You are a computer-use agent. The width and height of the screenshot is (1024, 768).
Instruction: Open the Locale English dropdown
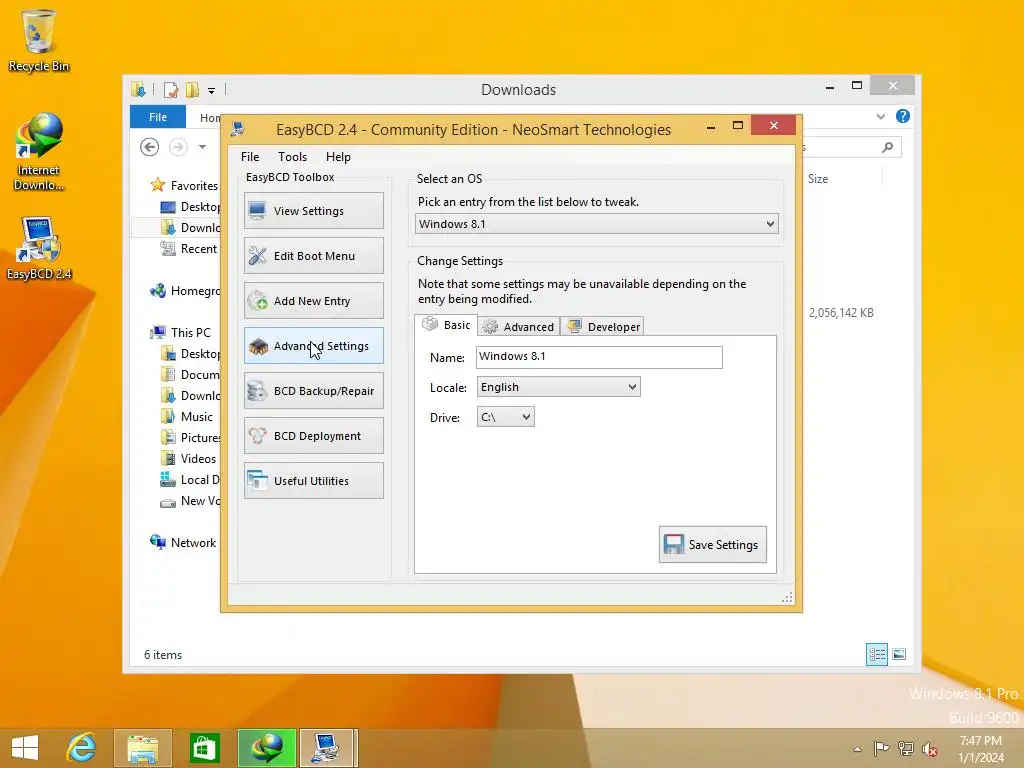click(x=558, y=387)
